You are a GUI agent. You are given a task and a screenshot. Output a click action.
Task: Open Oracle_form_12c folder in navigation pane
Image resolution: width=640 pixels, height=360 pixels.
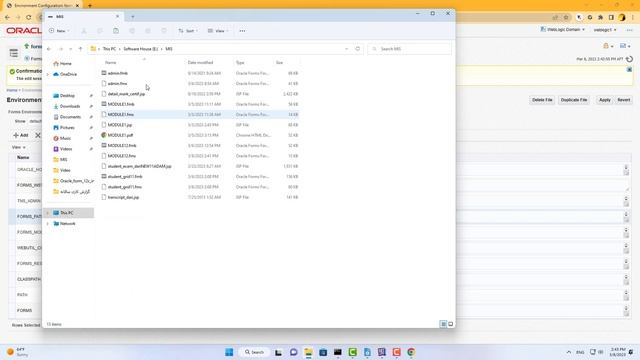pos(73,181)
